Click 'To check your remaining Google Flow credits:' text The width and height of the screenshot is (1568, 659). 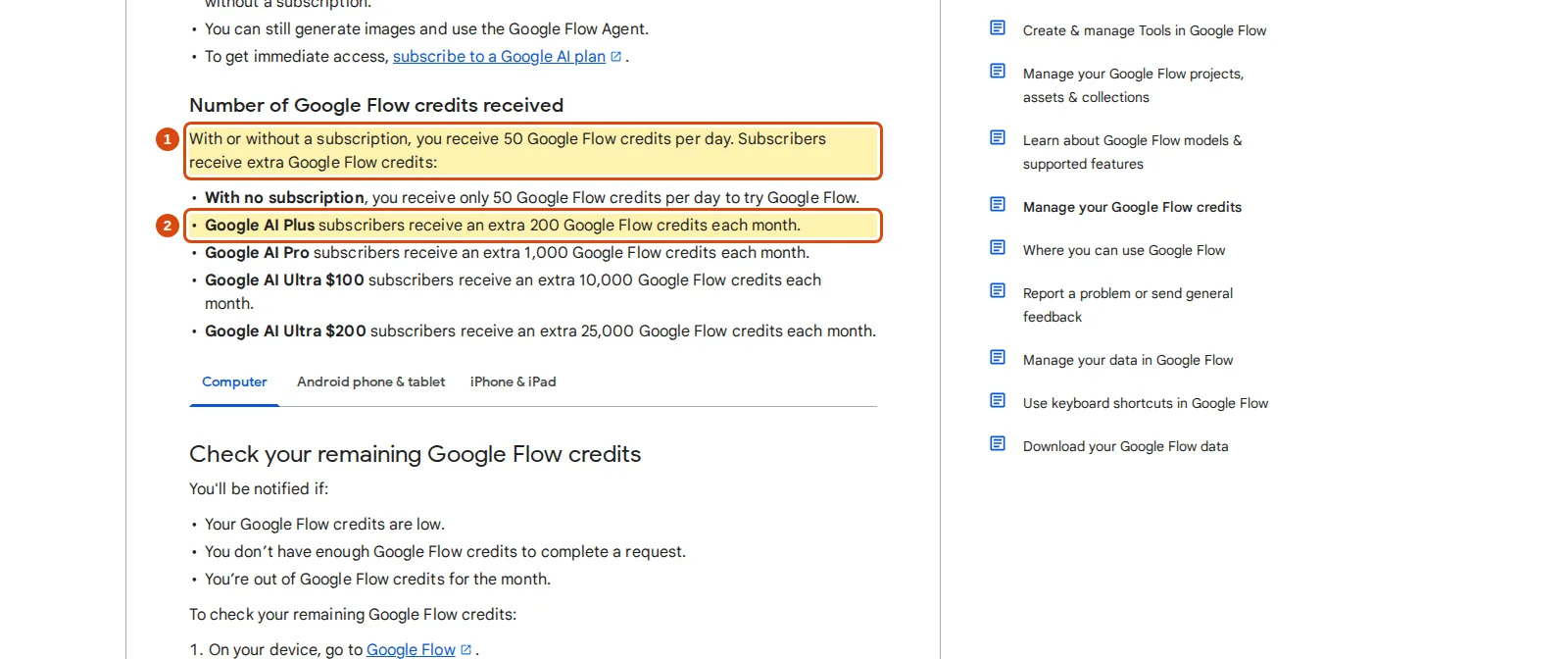pyautogui.click(x=353, y=615)
